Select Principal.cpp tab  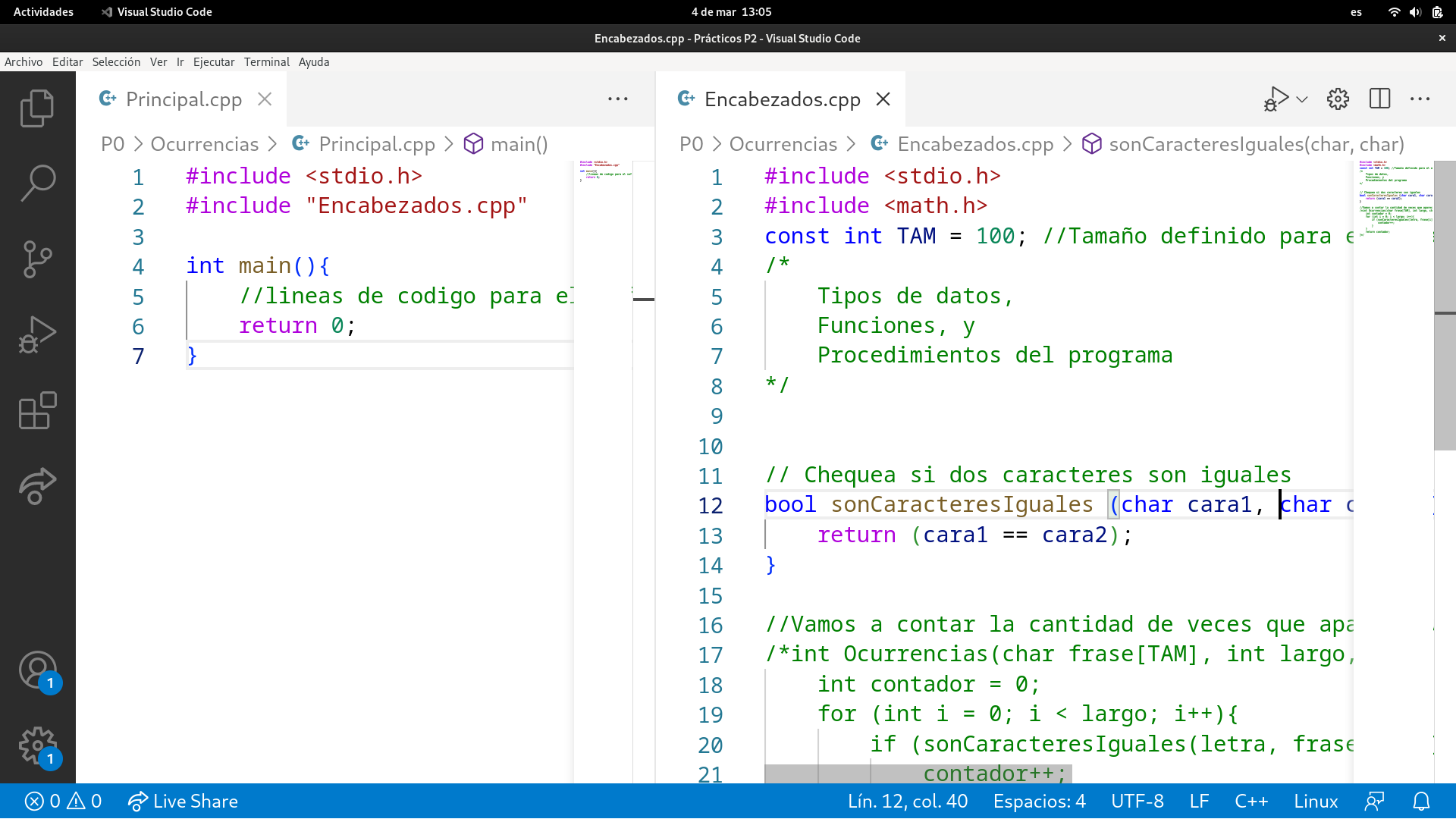(183, 99)
